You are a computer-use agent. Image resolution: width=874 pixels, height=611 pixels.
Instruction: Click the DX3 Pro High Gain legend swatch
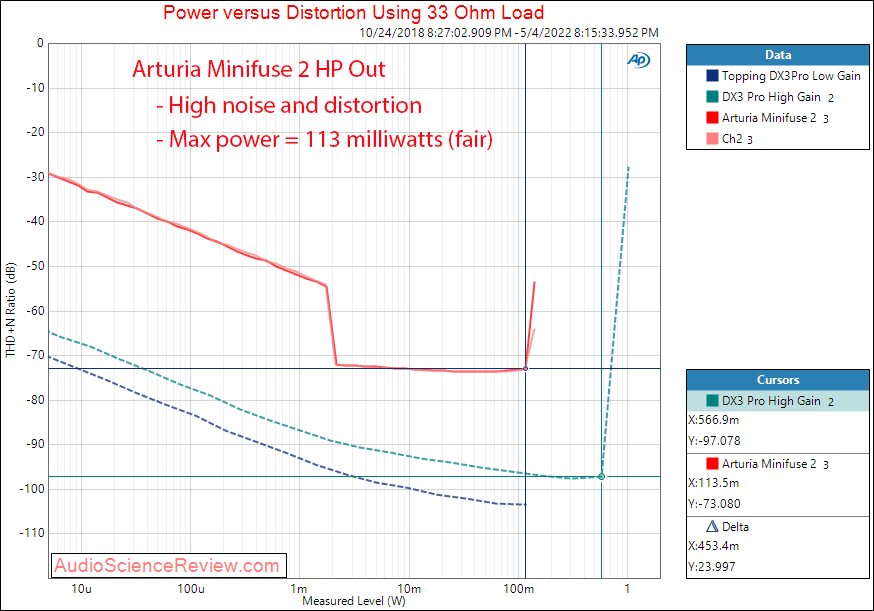[712, 96]
